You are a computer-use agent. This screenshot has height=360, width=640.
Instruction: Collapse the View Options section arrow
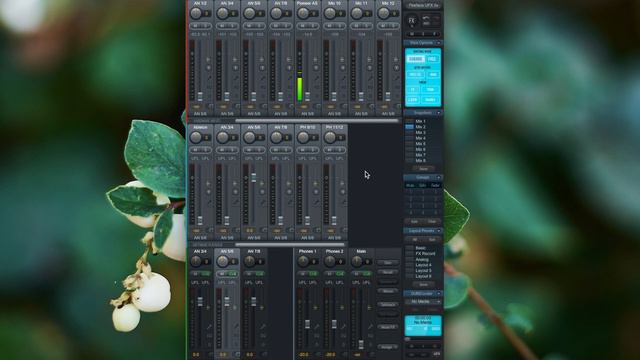pos(439,42)
